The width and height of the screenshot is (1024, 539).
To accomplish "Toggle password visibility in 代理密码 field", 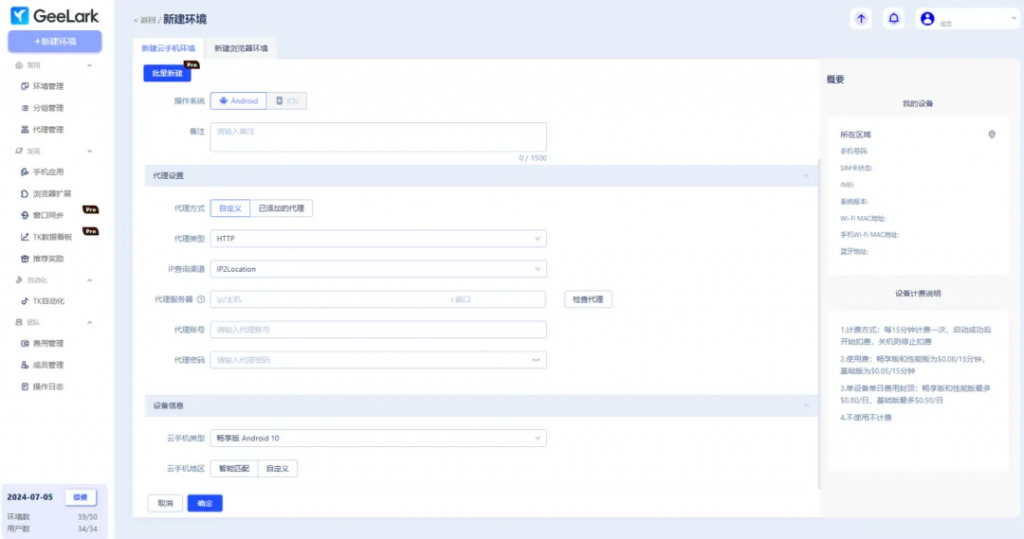I will (536, 360).
